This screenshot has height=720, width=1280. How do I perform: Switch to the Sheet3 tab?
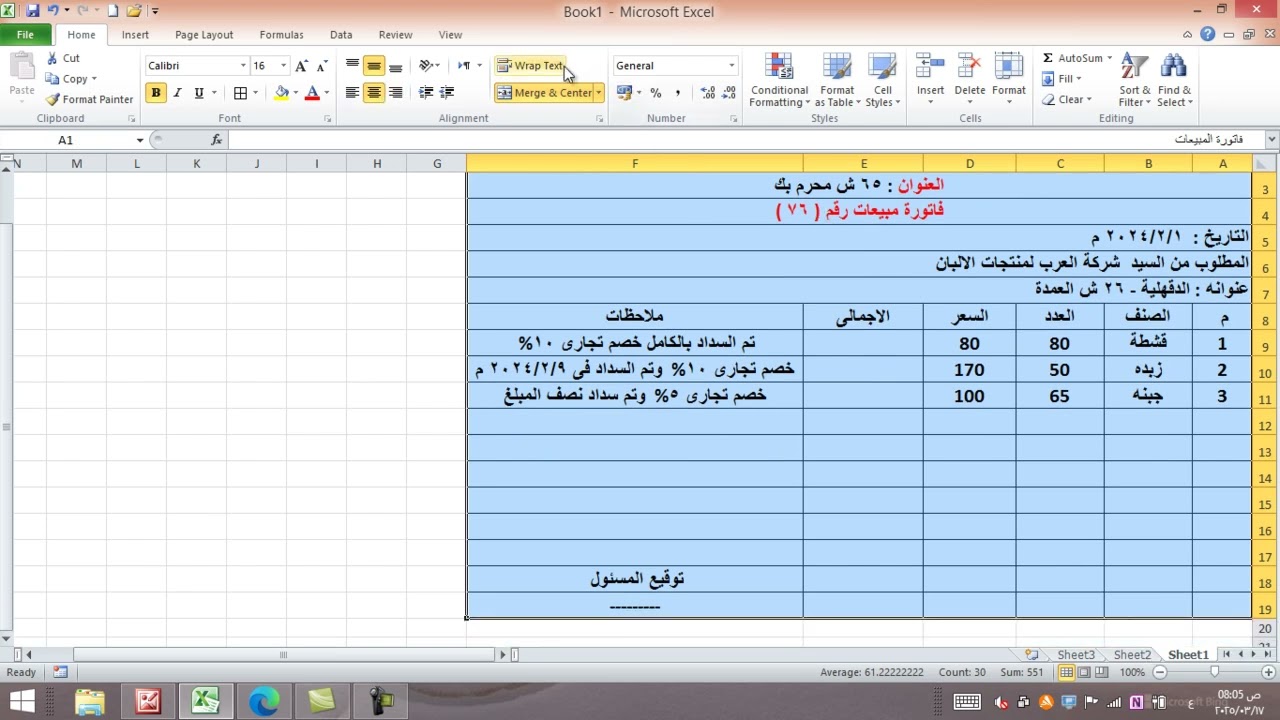click(x=1076, y=655)
